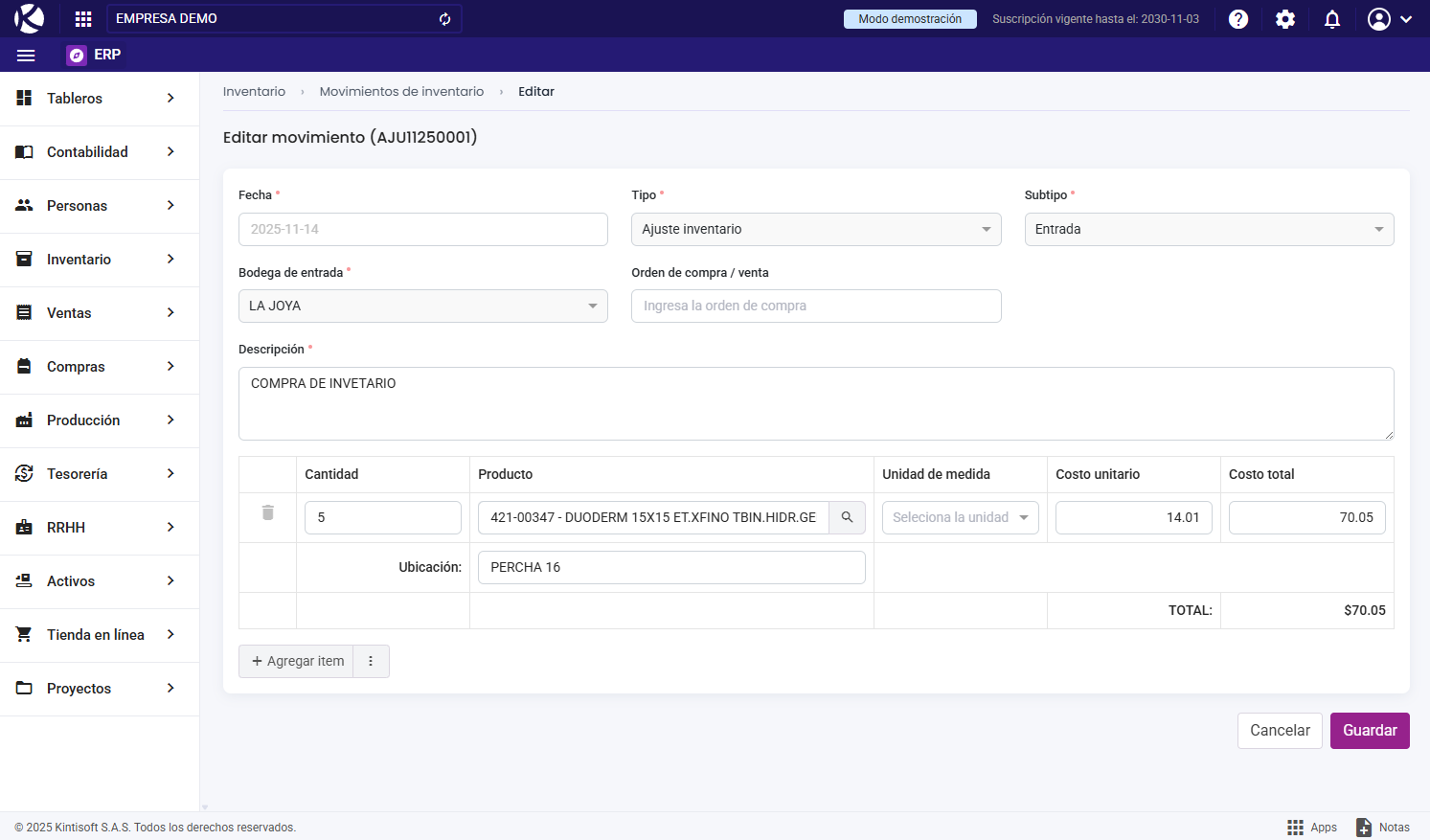This screenshot has height=840, width=1430.
Task: Click the Guardar button
Action: [1369, 731]
